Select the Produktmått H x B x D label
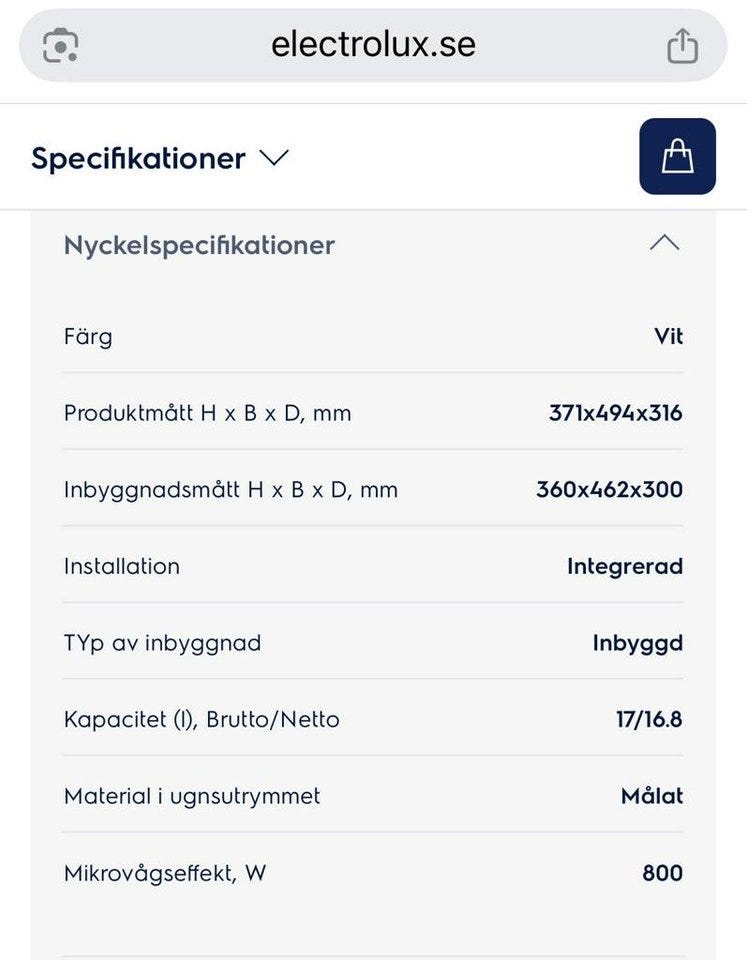The image size is (747, 960). click(207, 413)
